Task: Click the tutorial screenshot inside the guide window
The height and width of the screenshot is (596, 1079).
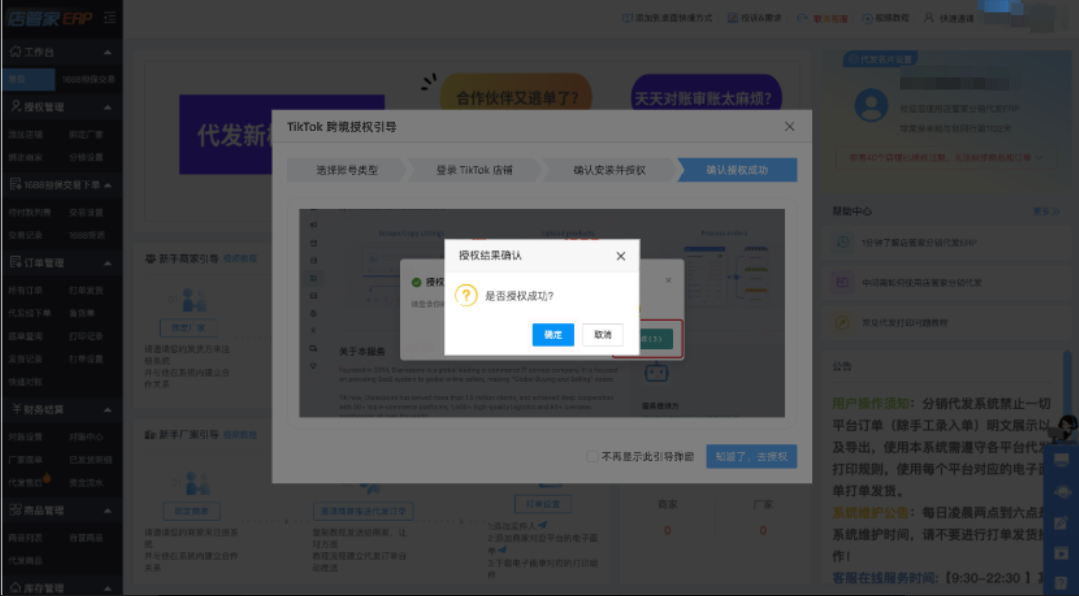Action: [x=542, y=313]
